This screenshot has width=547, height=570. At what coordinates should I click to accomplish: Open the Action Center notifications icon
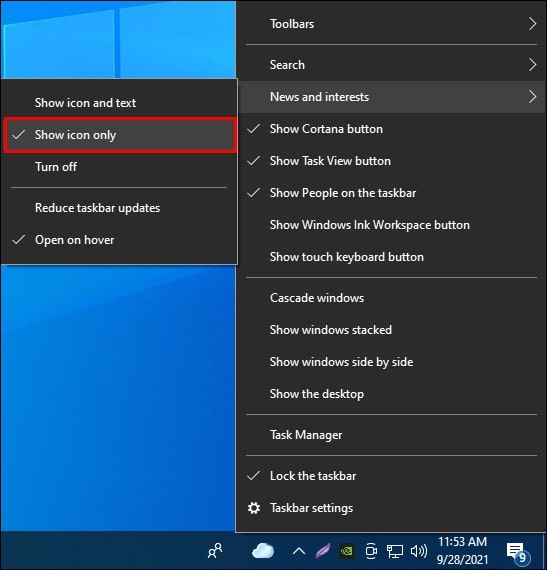point(518,553)
